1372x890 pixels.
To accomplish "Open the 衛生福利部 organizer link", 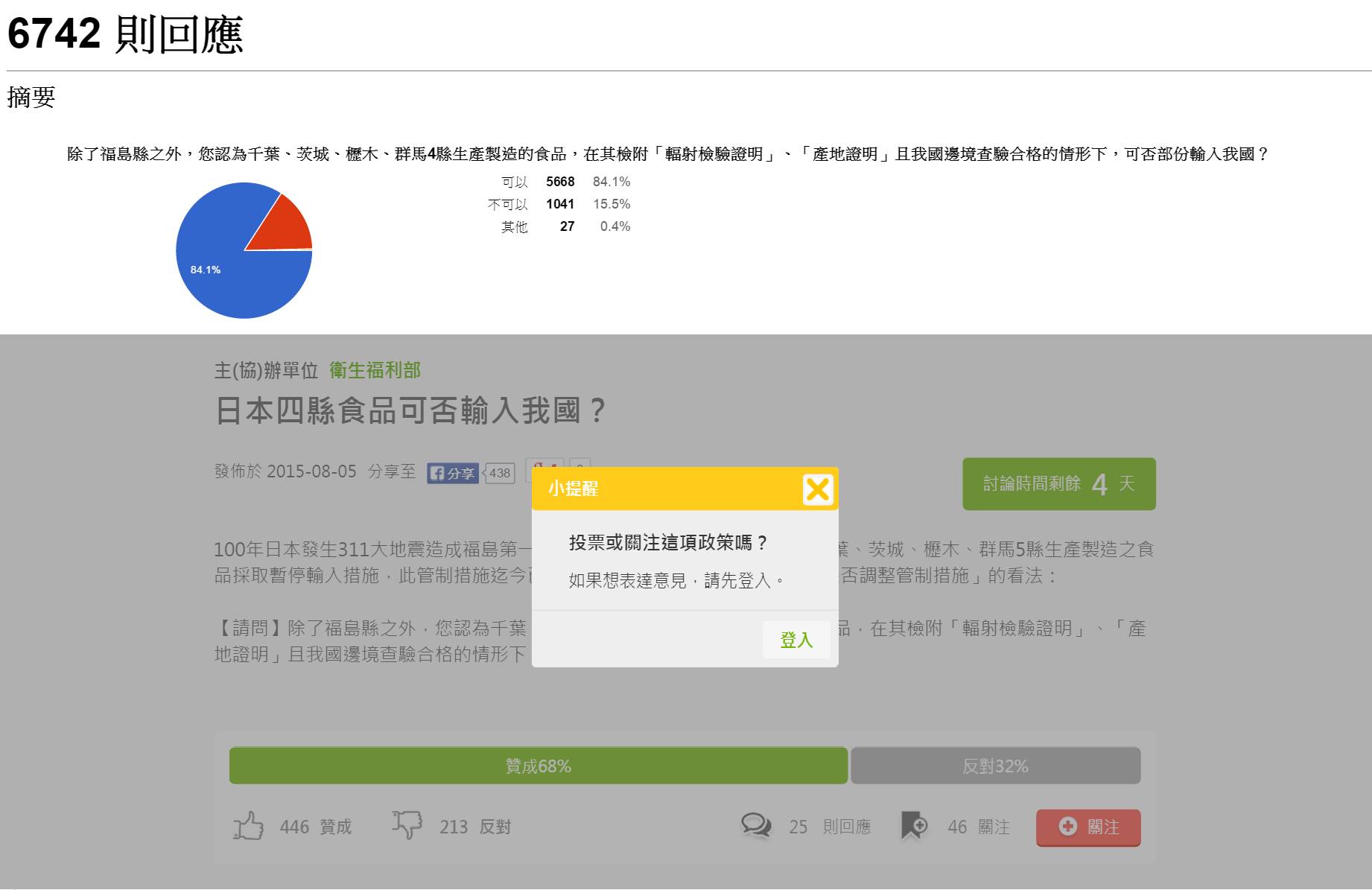I will point(375,370).
